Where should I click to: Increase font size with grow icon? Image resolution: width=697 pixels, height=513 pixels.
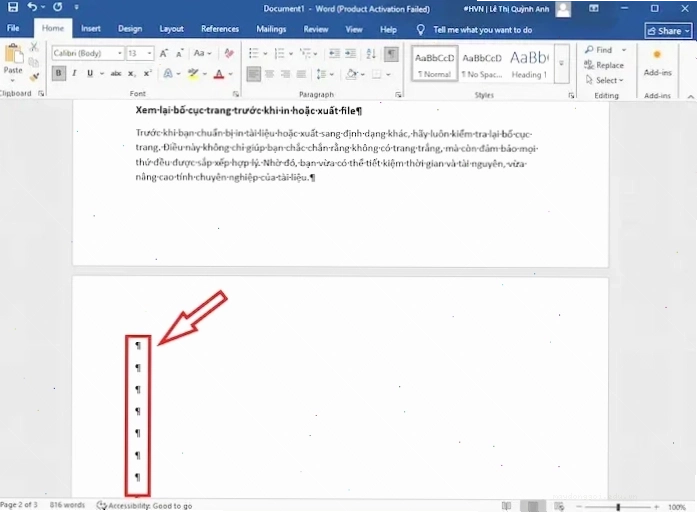[x=164, y=54]
